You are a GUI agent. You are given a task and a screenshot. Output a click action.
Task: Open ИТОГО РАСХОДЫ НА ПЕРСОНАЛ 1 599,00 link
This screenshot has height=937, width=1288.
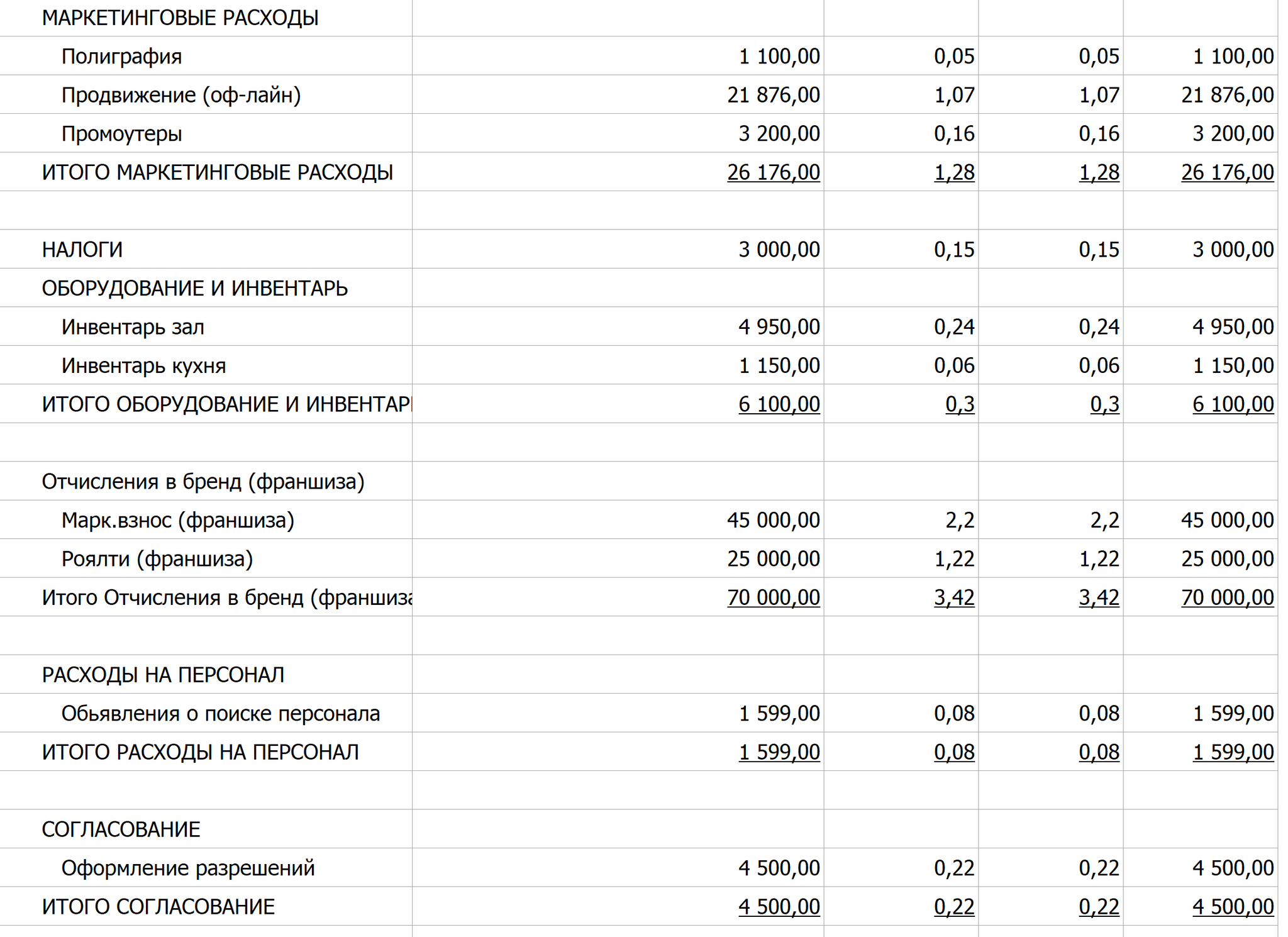point(779,752)
